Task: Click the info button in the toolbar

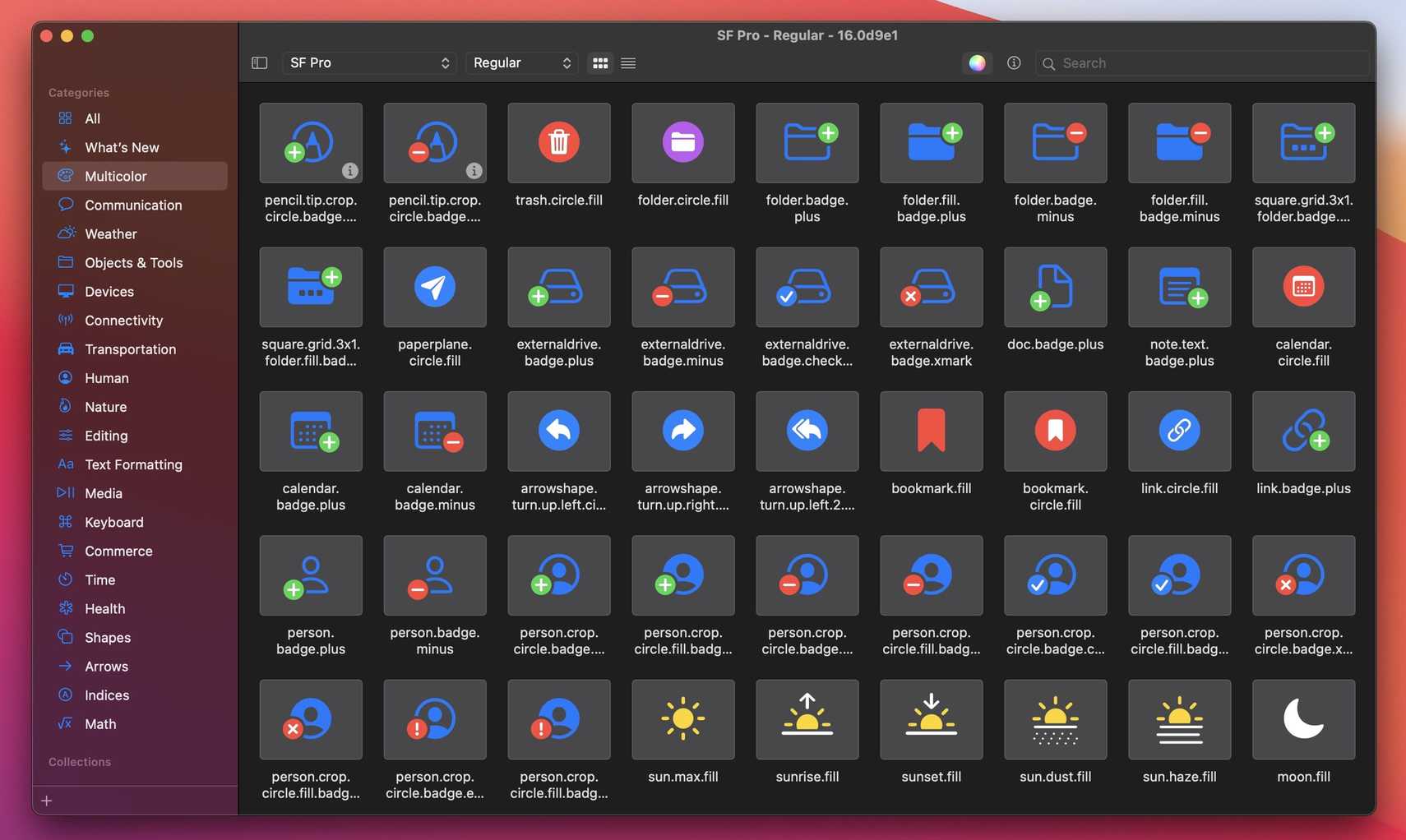Action: point(1013,62)
